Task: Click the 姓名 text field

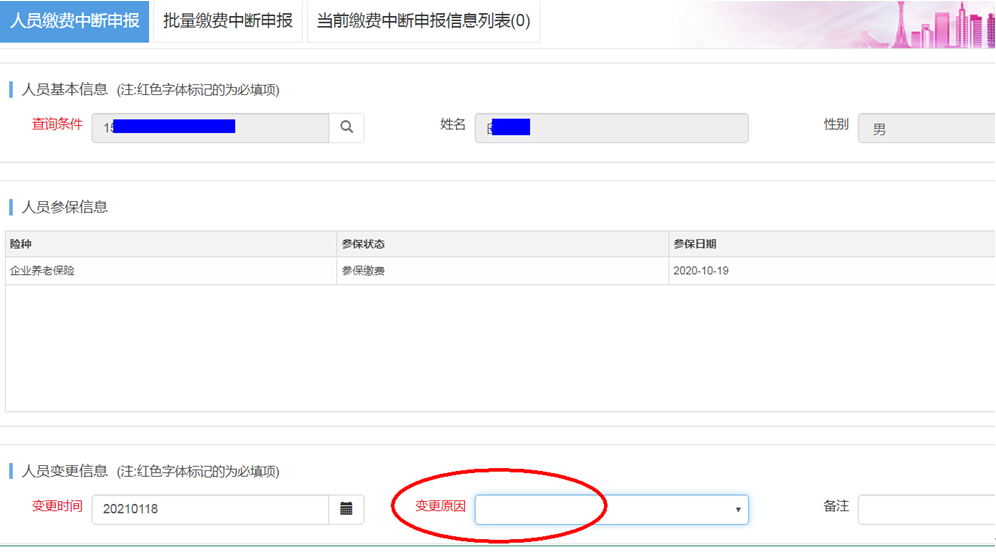Action: pos(611,128)
